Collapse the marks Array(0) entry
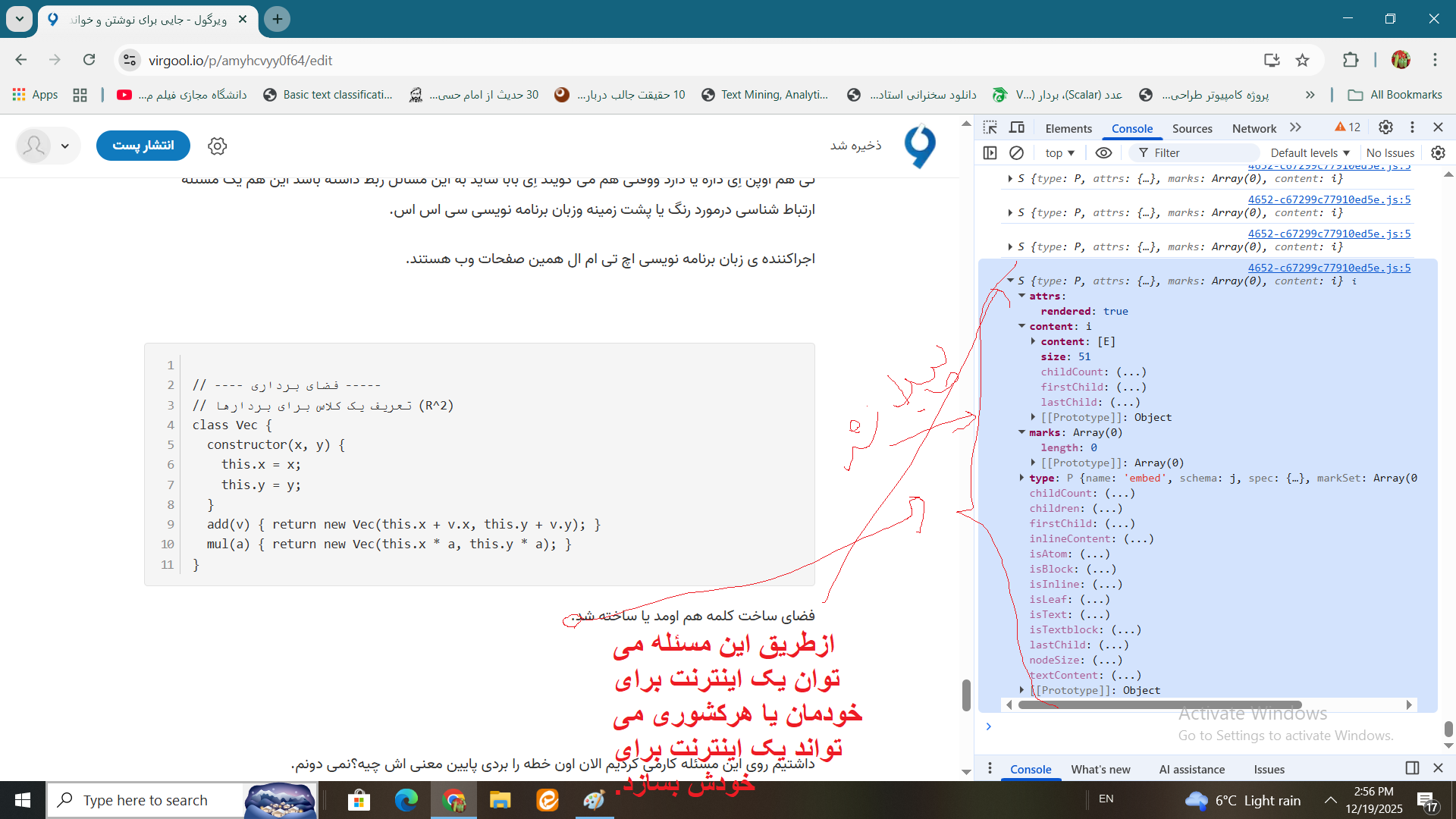The width and height of the screenshot is (1456, 819). 1022,432
